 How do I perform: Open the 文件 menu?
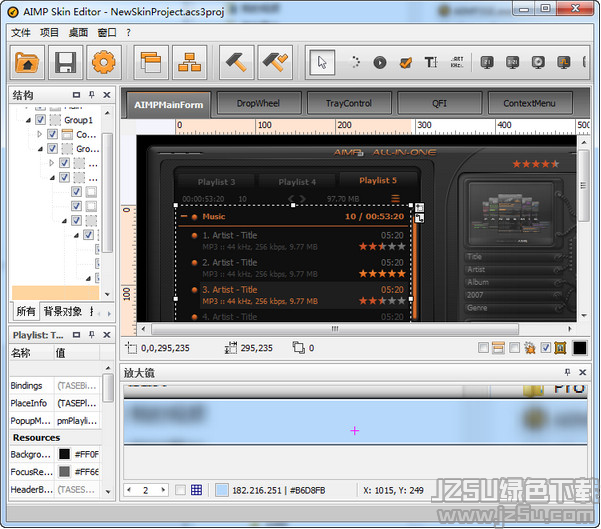pyautogui.click(x=21, y=33)
